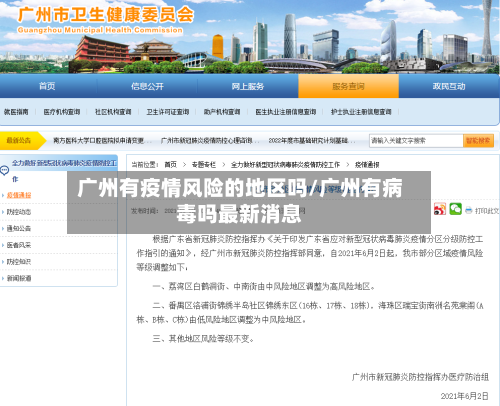This screenshot has height=406, width=500.
Task: Open 卫生许可证查询 link
Action: [x=168, y=112]
